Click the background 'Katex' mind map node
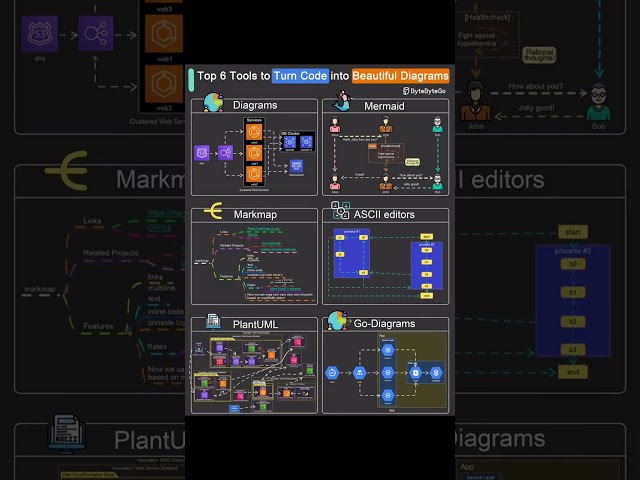The width and height of the screenshot is (640, 480). [157, 346]
